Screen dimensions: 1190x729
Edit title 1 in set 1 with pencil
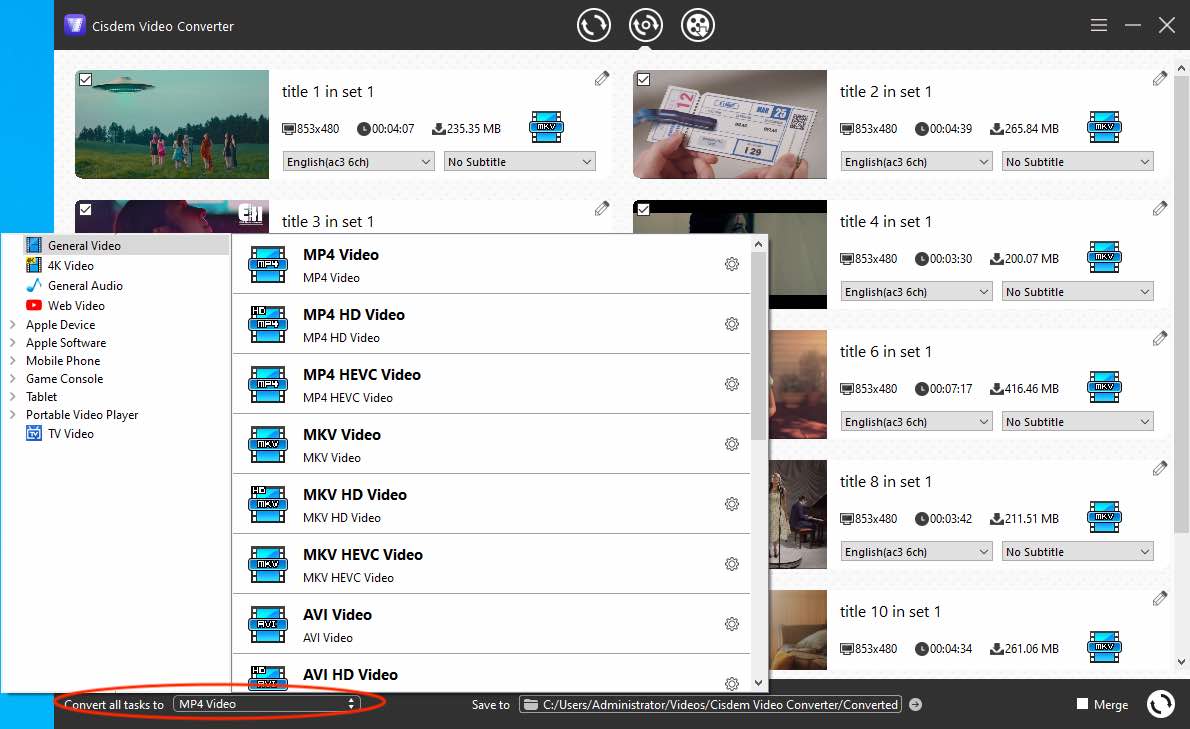coord(602,78)
